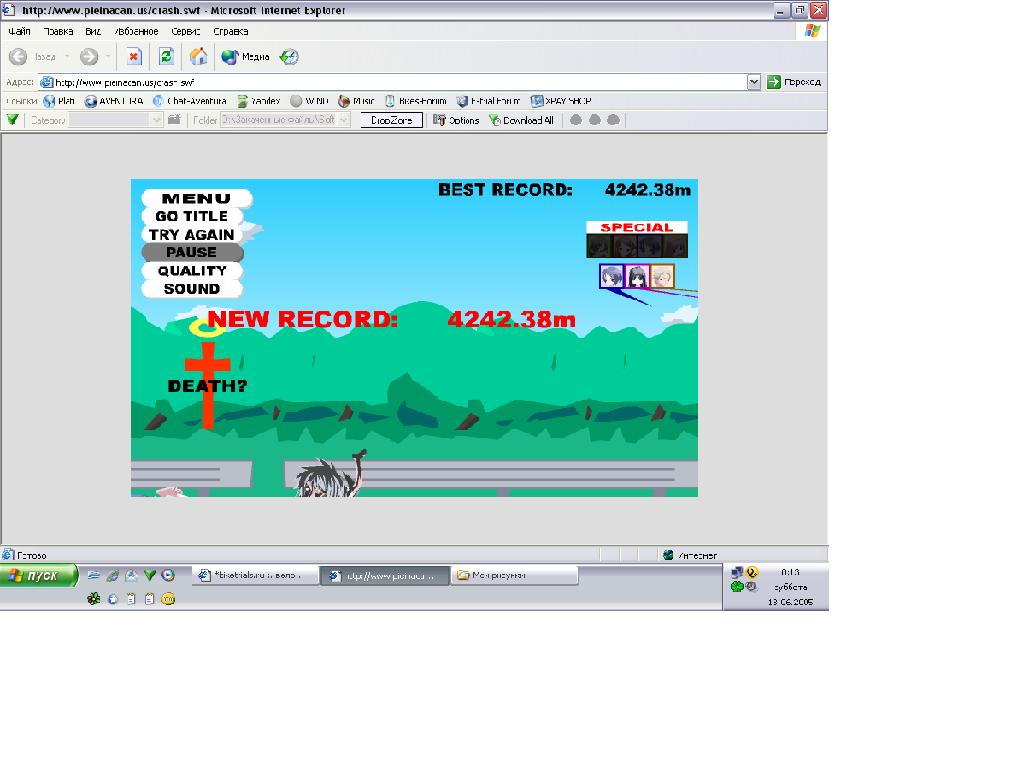Toggle QUALITY setting in the game menu
Screen dimensions: 1024x768
coord(192,271)
